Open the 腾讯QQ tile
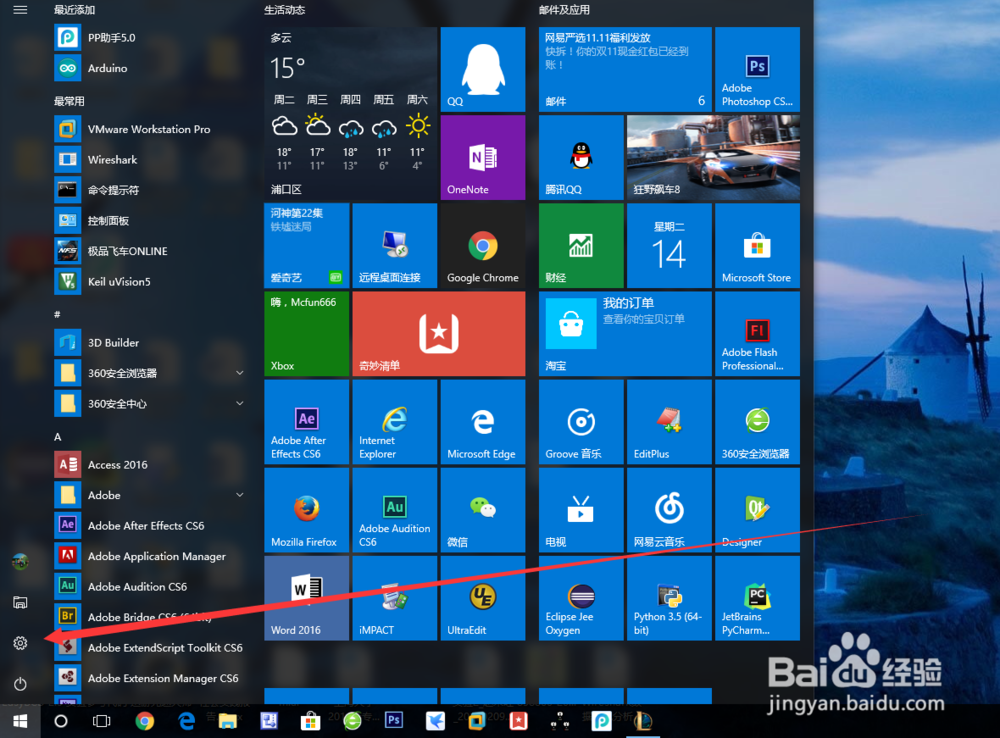The image size is (1000, 738). pyautogui.click(x=581, y=158)
